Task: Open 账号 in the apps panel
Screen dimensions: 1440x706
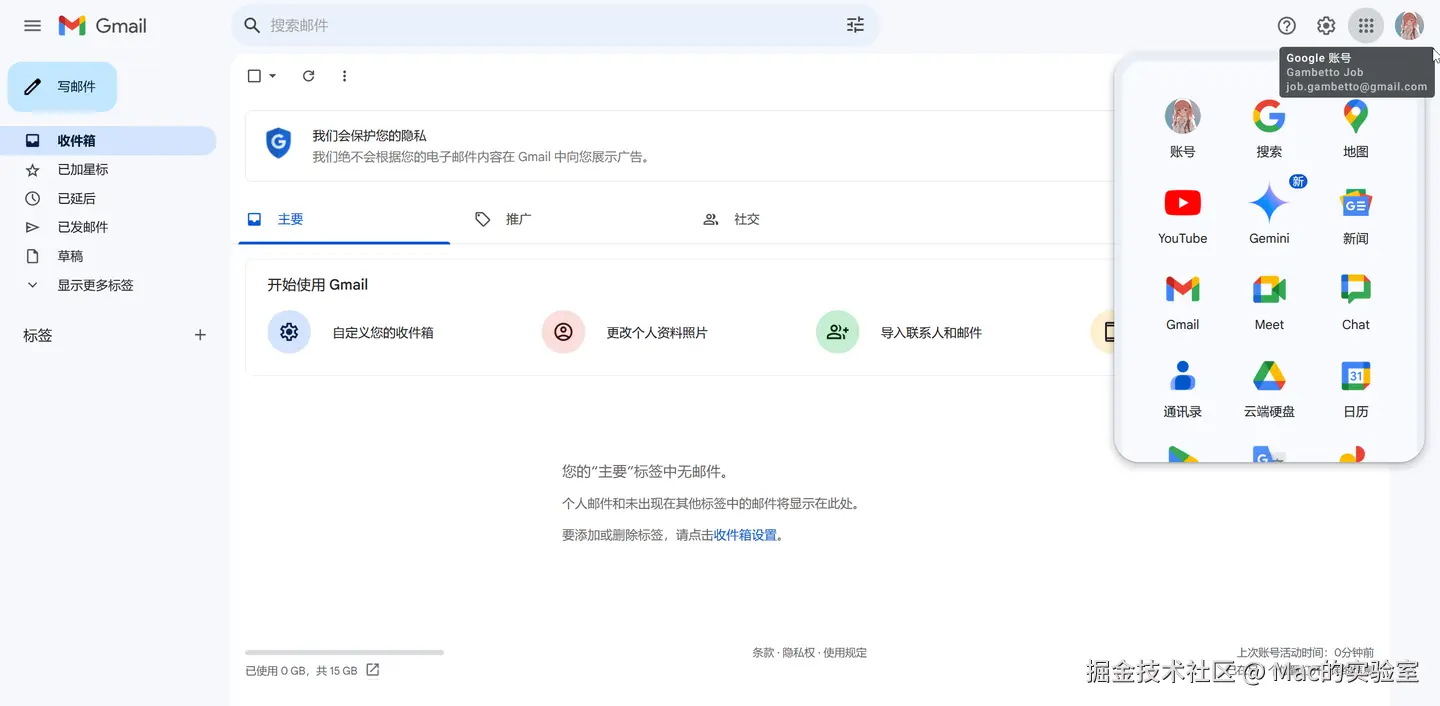Action: tap(1182, 130)
